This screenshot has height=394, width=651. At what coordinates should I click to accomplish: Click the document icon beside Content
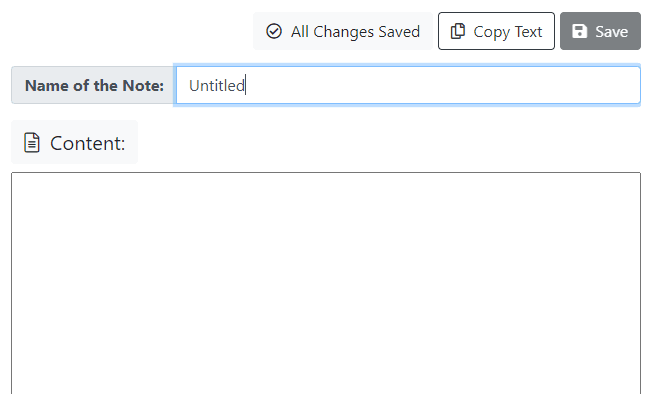32,143
